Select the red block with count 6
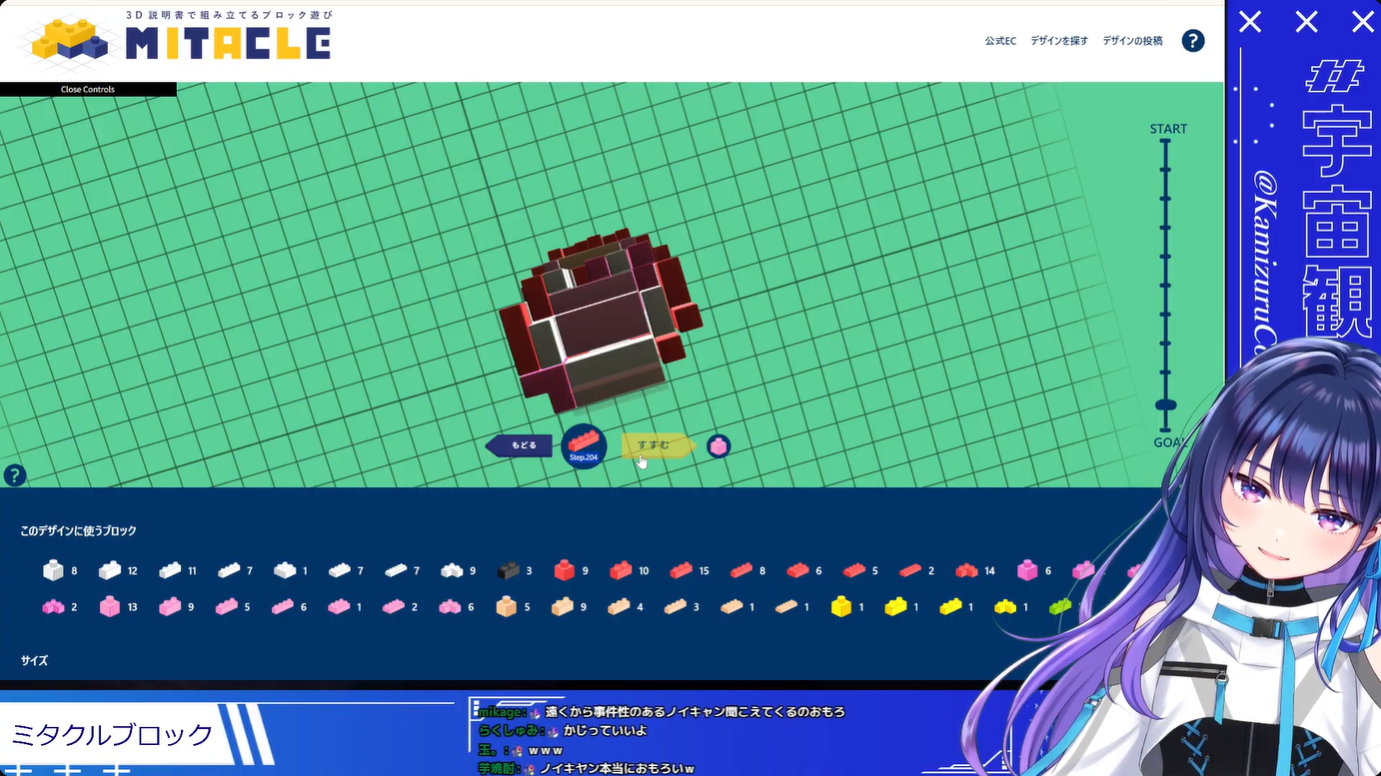This screenshot has height=776, width=1381. pyautogui.click(x=797, y=570)
